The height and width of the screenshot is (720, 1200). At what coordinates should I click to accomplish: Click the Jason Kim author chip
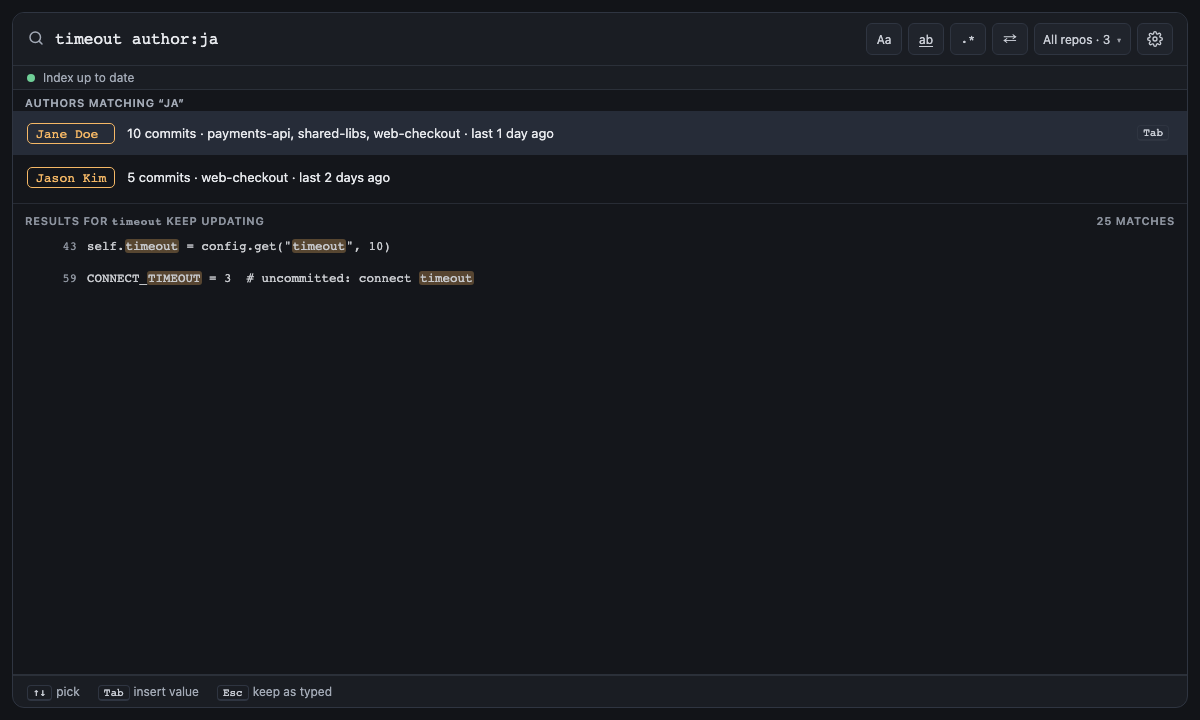70,177
